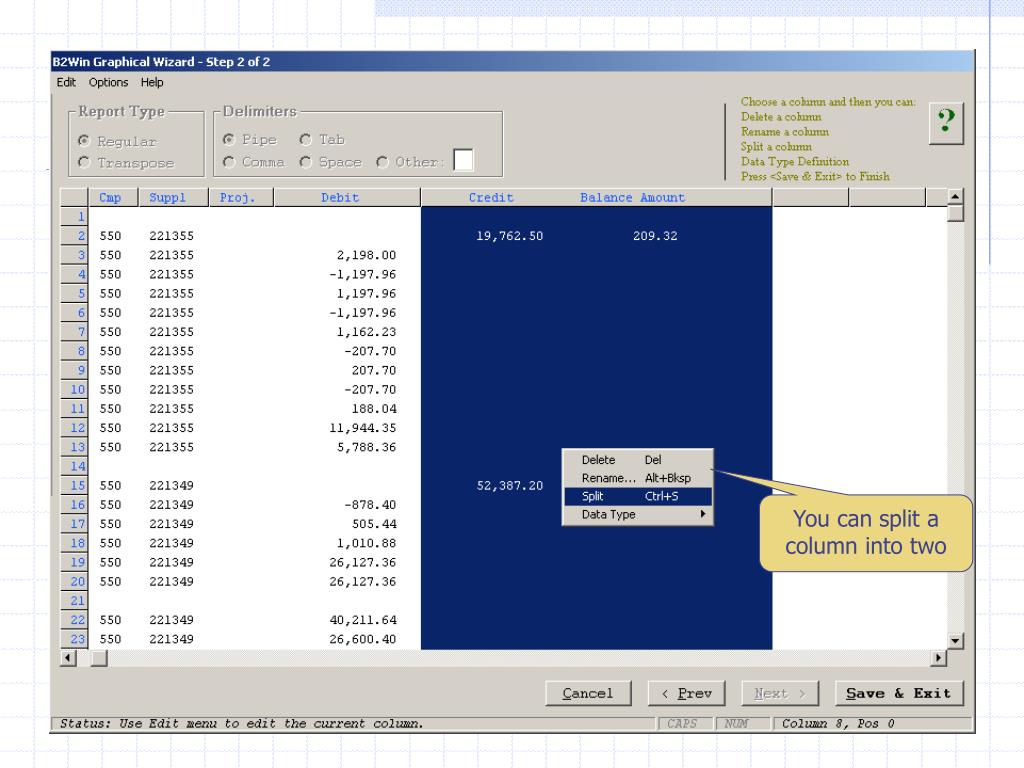Click the debit value 1,010.88
The height and width of the screenshot is (768, 1024).
point(366,543)
